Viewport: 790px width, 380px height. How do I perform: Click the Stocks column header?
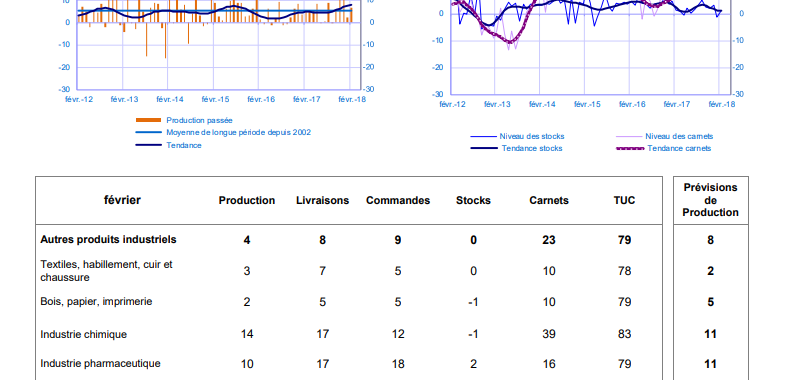(x=473, y=201)
